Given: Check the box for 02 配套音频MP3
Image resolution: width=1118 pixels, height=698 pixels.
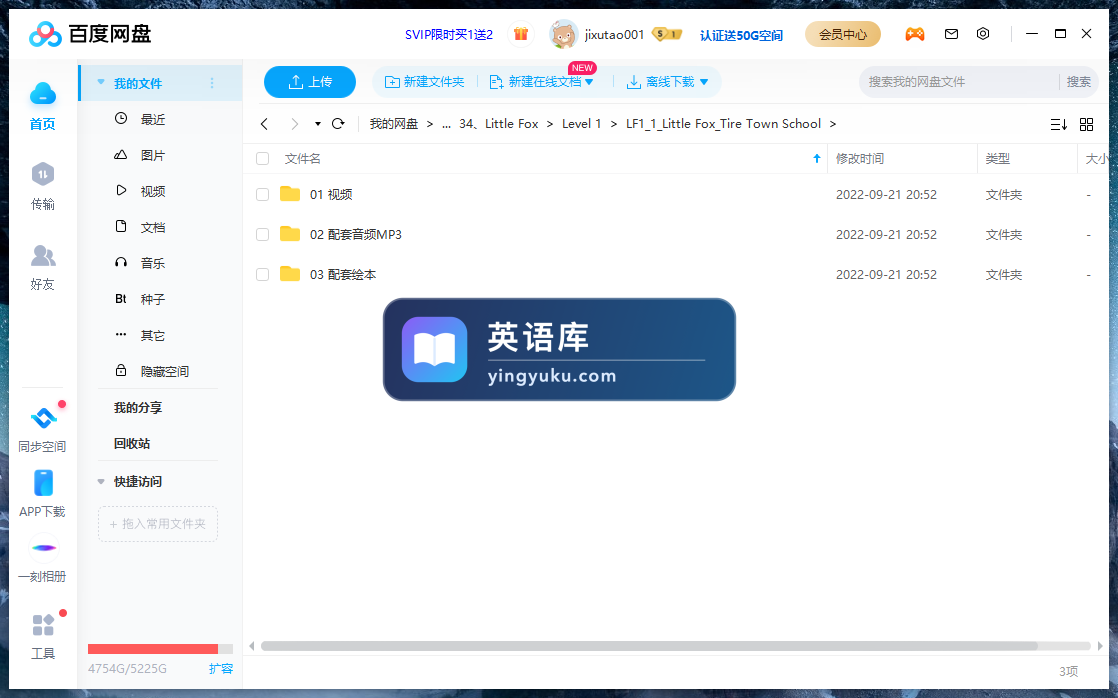Looking at the screenshot, I should (x=262, y=235).
